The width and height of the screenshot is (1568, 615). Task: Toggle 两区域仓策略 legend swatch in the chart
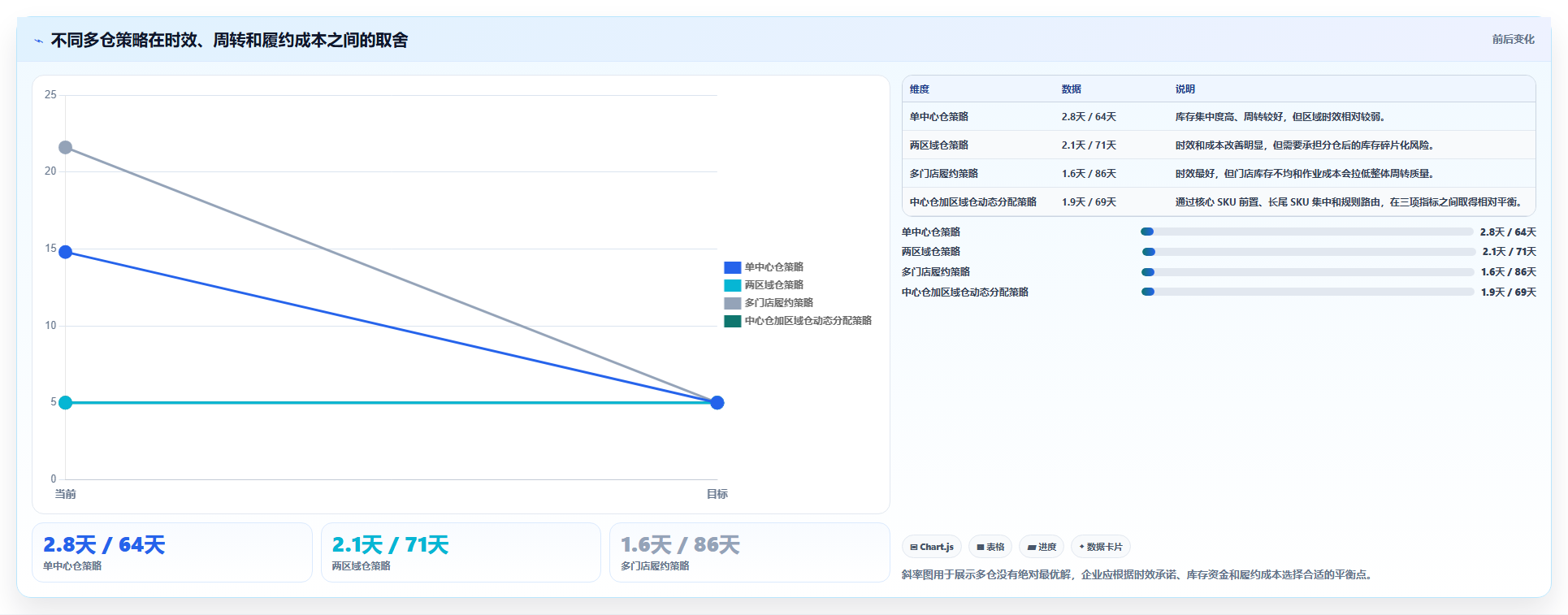(x=732, y=285)
